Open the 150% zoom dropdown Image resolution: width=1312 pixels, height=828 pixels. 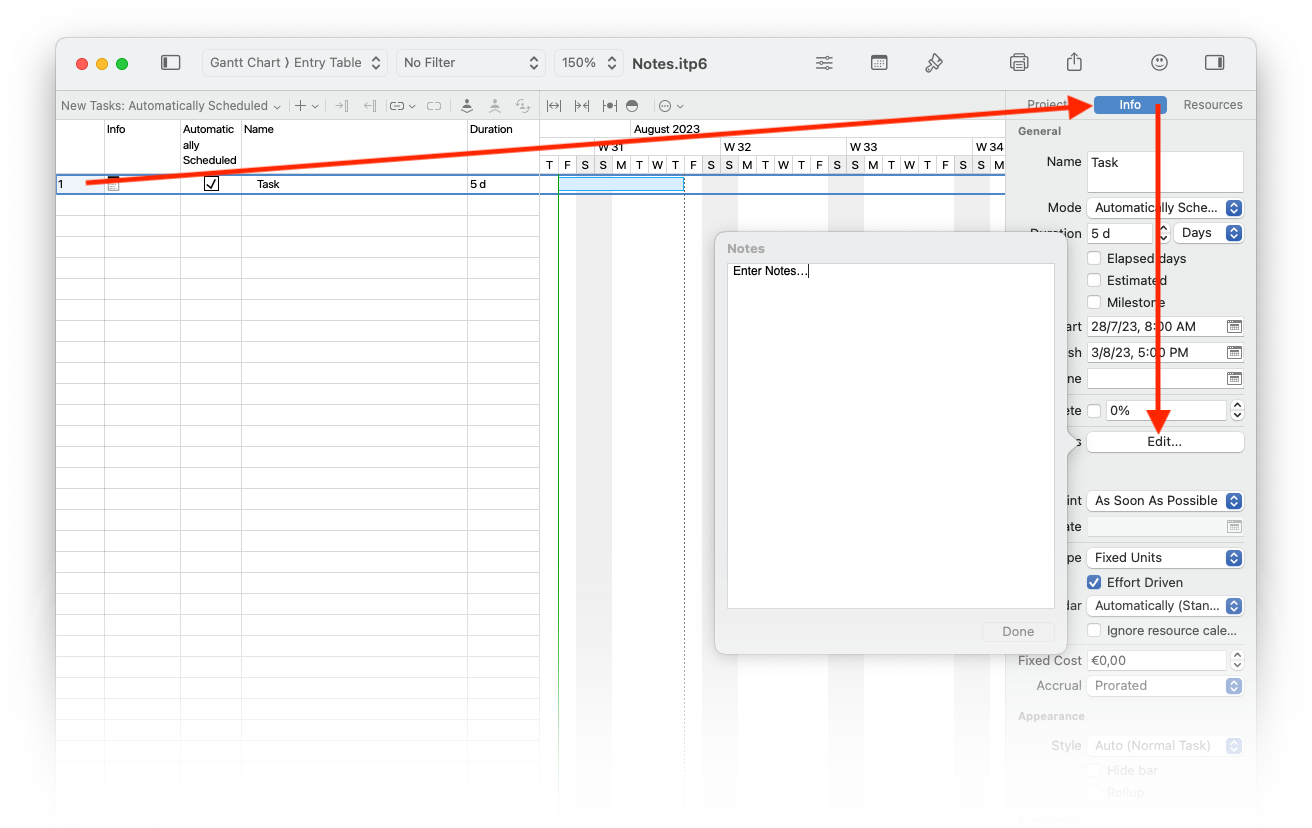point(589,63)
